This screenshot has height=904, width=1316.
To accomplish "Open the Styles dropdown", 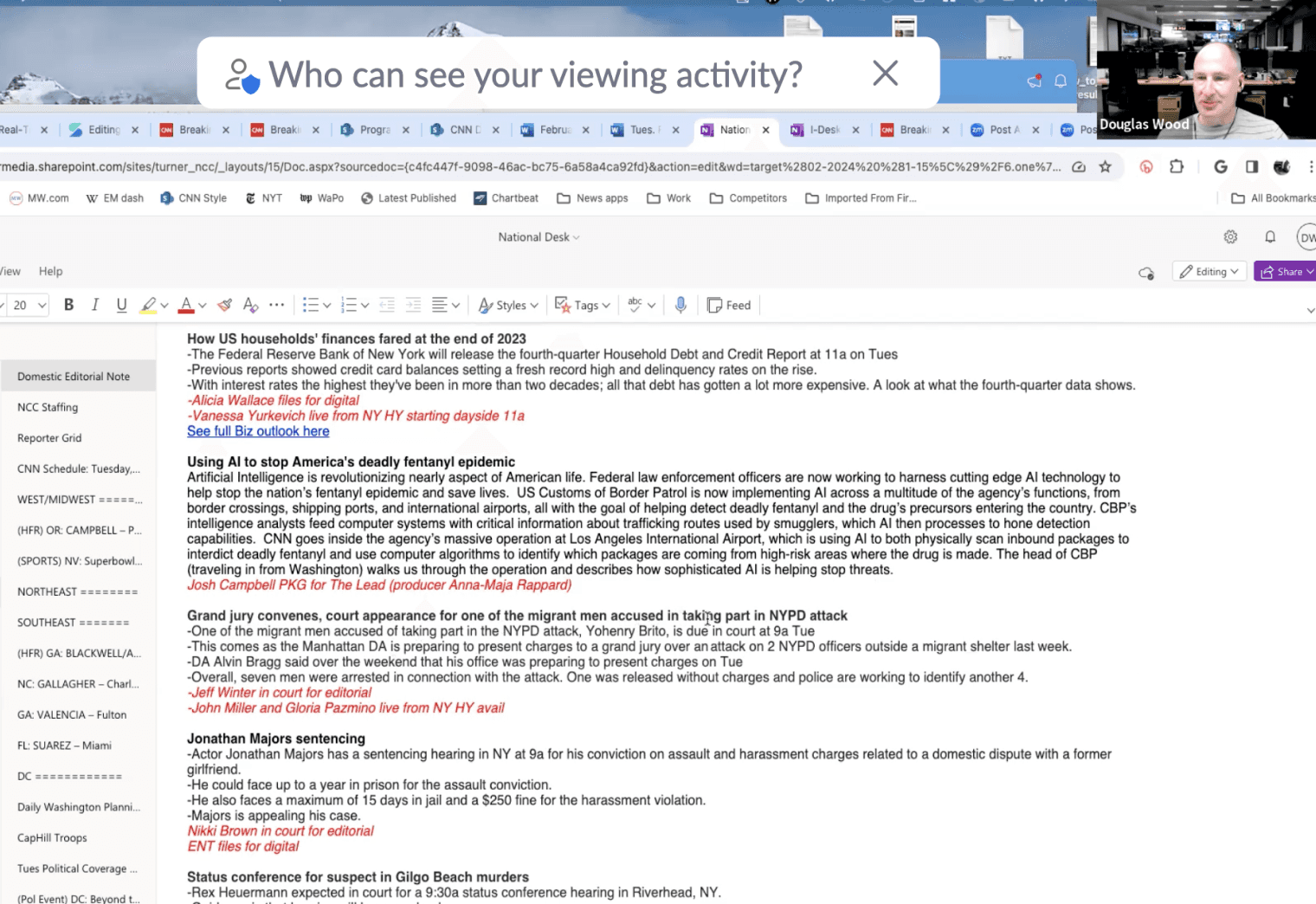I will tap(509, 305).
